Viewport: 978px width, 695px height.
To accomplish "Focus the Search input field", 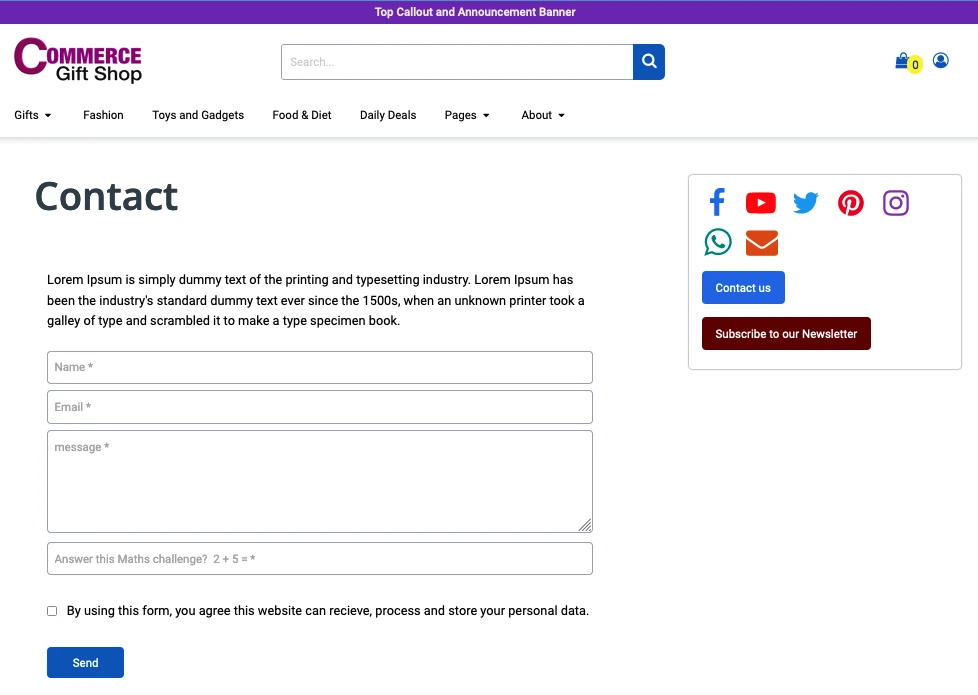I will pyautogui.click(x=457, y=62).
